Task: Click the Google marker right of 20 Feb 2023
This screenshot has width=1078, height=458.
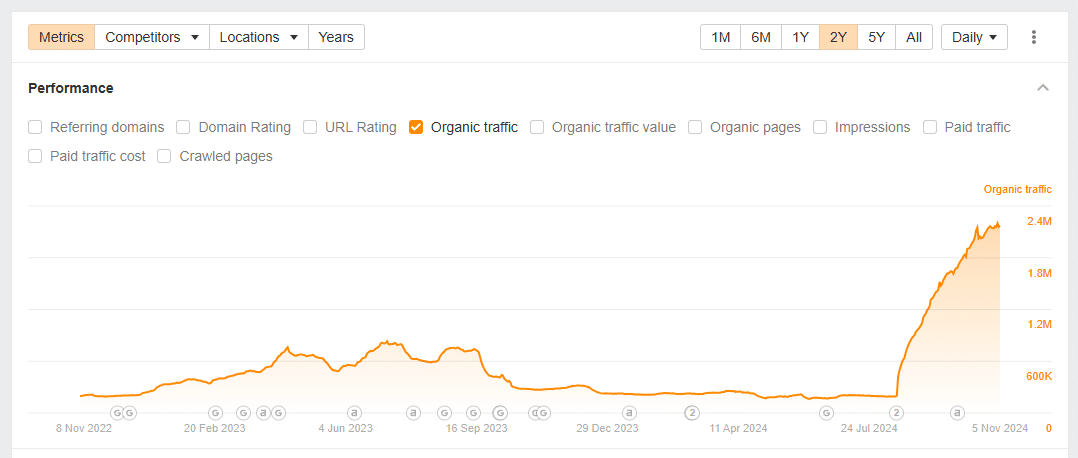Action: (x=243, y=412)
